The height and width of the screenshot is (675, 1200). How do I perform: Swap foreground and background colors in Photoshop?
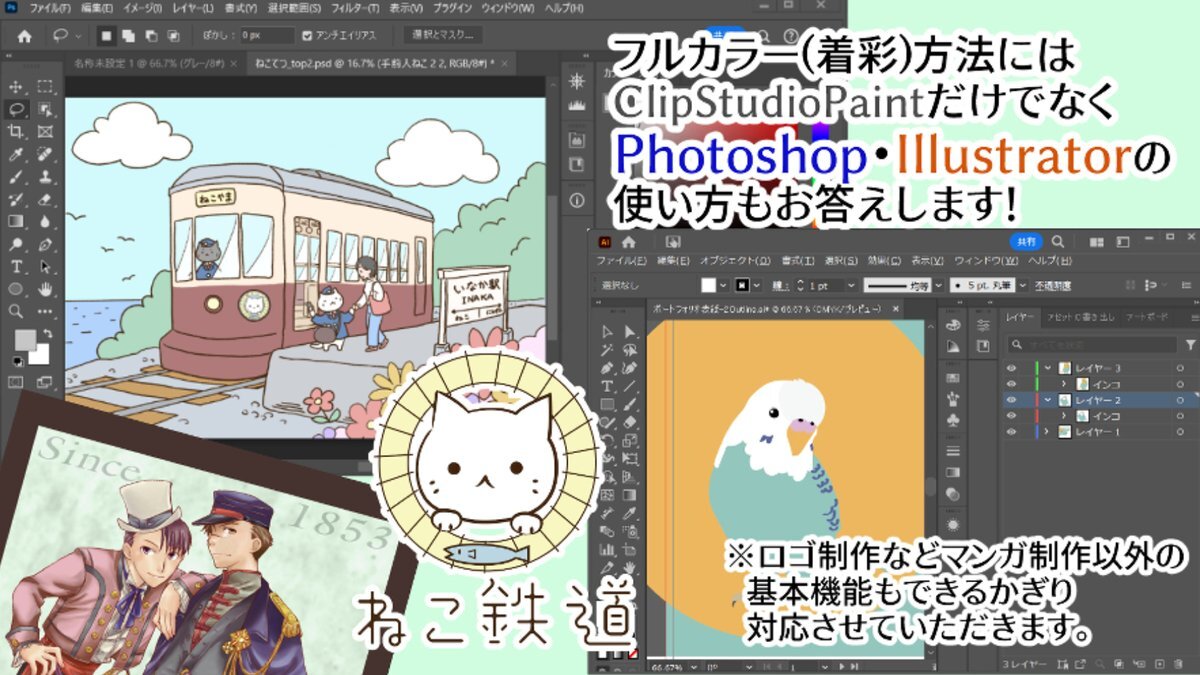click(48, 334)
